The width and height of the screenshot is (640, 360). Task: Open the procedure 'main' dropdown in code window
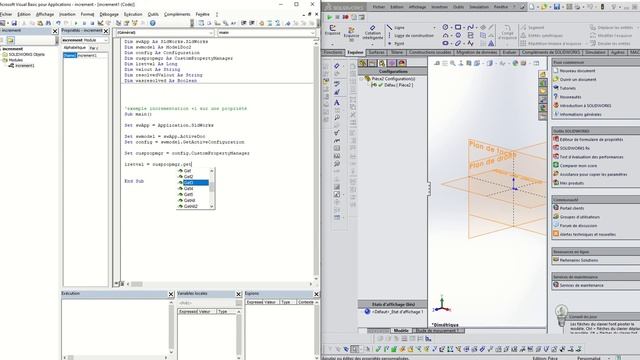(312, 33)
